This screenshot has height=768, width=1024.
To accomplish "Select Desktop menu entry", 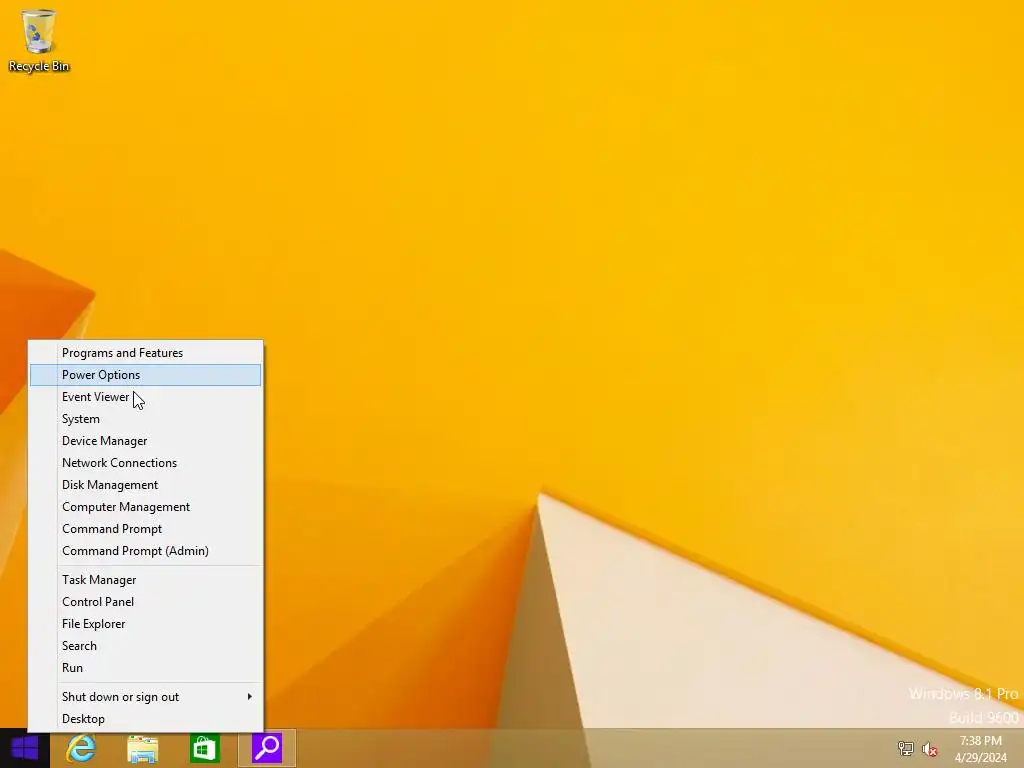I will coord(145,719).
